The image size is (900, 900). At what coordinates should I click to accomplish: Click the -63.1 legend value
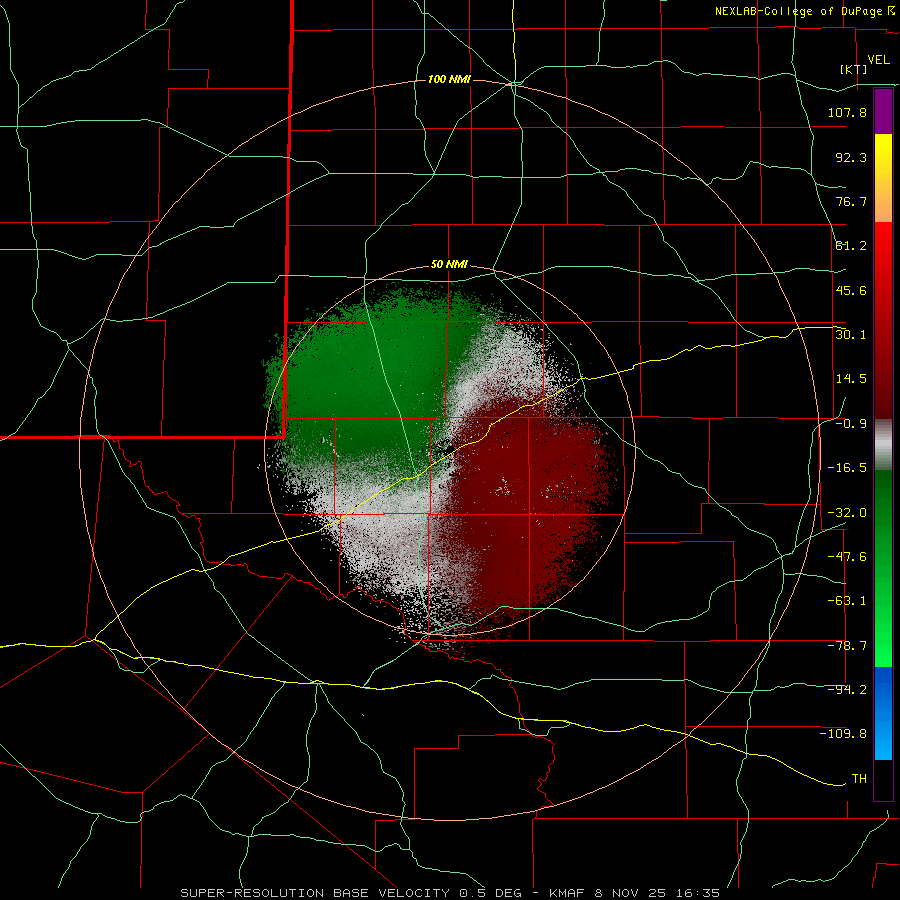click(x=847, y=601)
